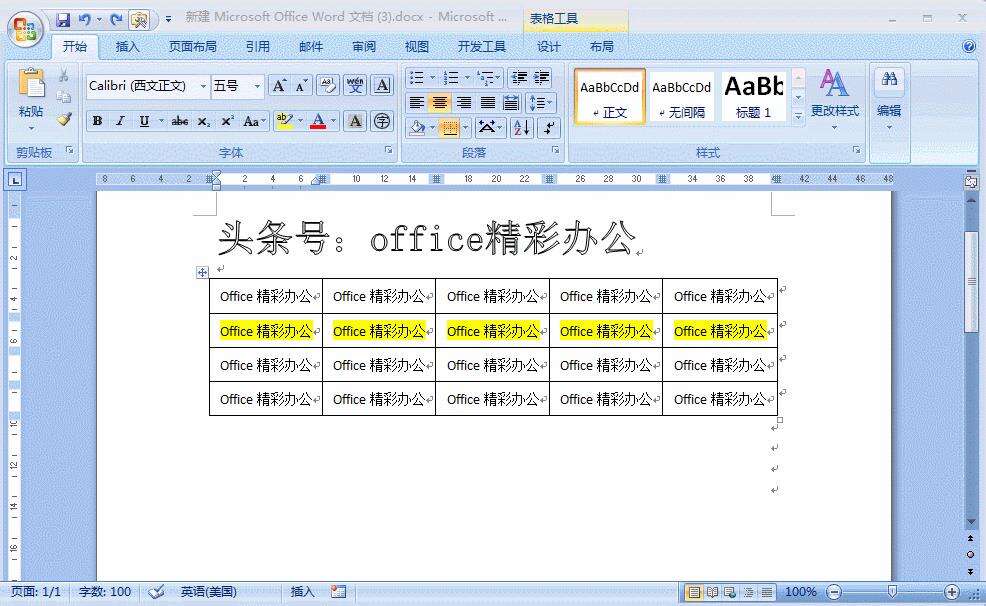Viewport: 986px width, 606px height.
Task: Open the multilevel list dropdown
Action: pos(489,77)
